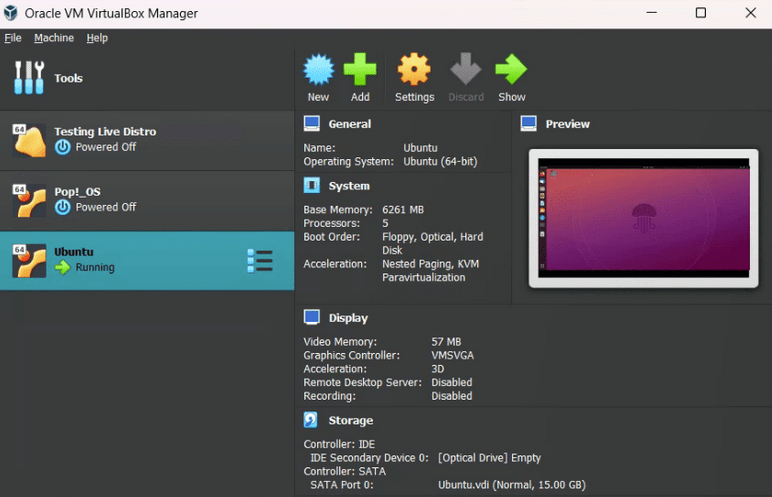Click Nested Paging, KVM Paravirtualization value
772x497 pixels.
[x=430, y=271]
